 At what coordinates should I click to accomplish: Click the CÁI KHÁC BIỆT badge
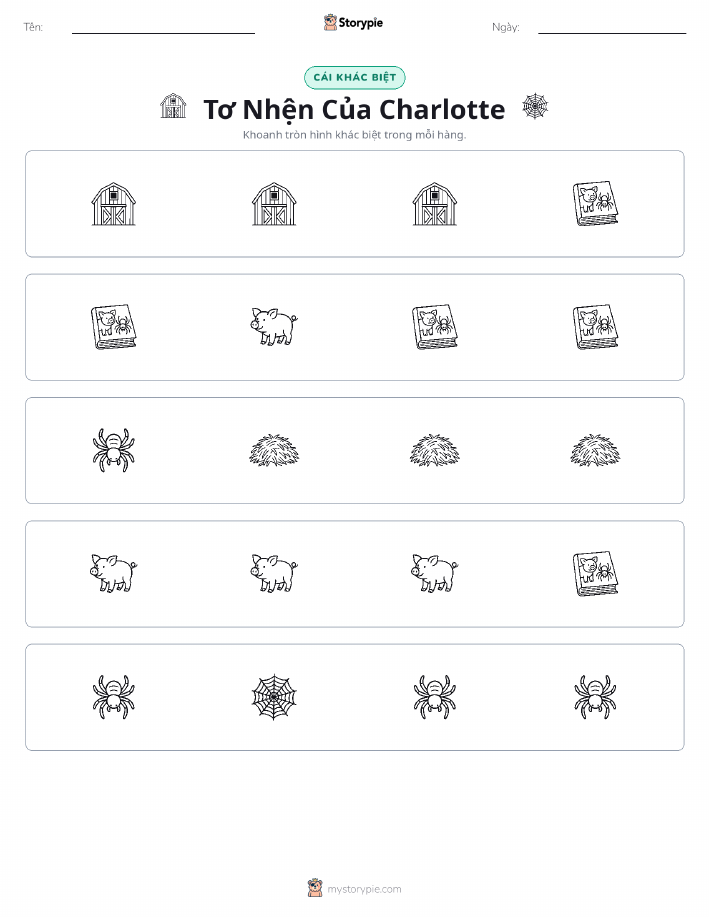(x=354, y=77)
